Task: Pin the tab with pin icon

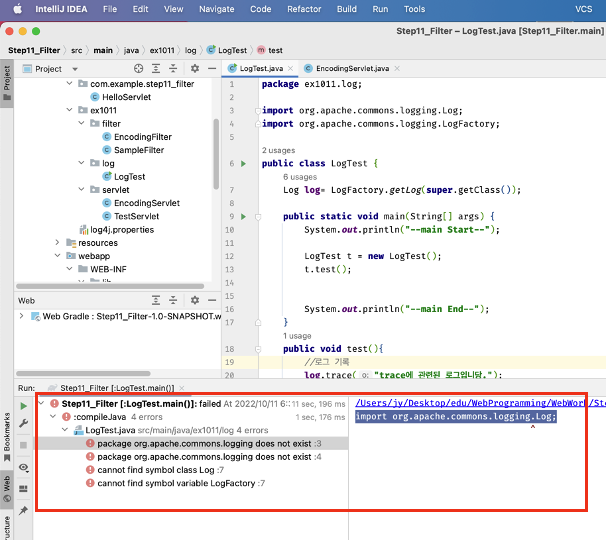Action: (x=24, y=511)
